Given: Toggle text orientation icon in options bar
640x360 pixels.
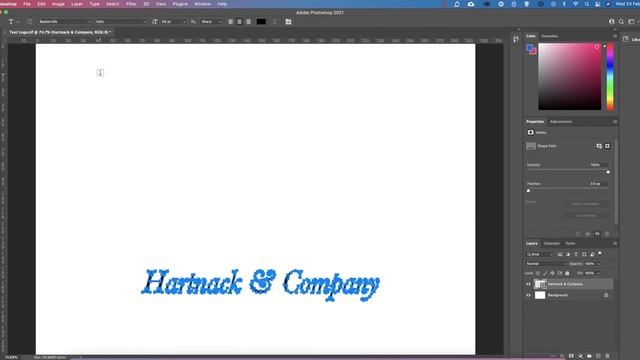Looking at the screenshot, I should [x=29, y=22].
